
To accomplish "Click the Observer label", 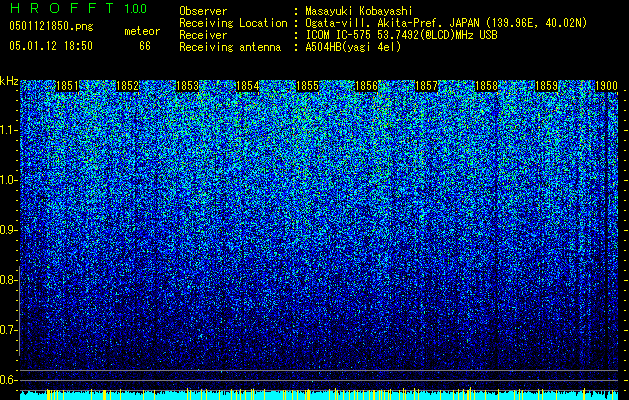I will pos(203,11).
